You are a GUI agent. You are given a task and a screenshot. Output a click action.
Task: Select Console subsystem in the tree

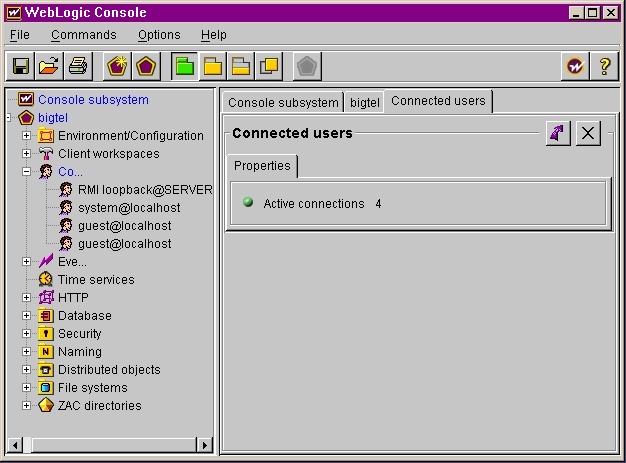(x=93, y=99)
